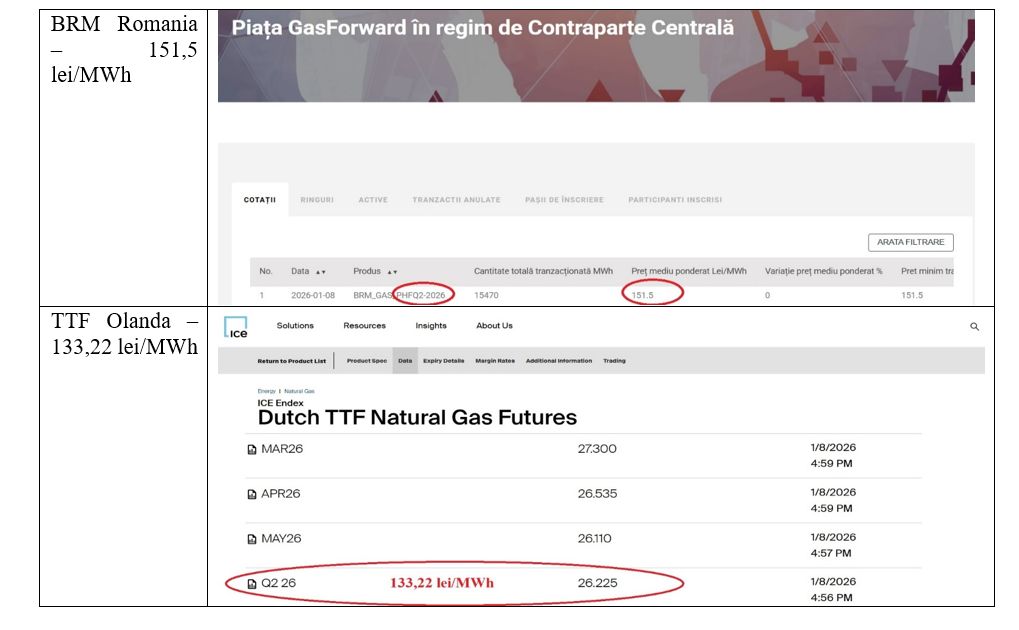This screenshot has height=630, width=1019.
Task: Open the PHFQ2-2026 product entry
Action: click(x=420, y=293)
